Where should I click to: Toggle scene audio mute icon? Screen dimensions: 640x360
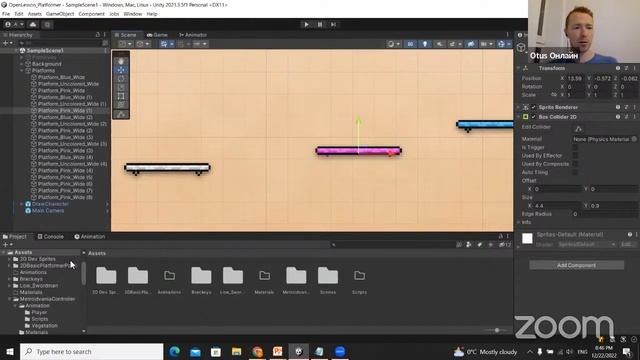click(439, 44)
